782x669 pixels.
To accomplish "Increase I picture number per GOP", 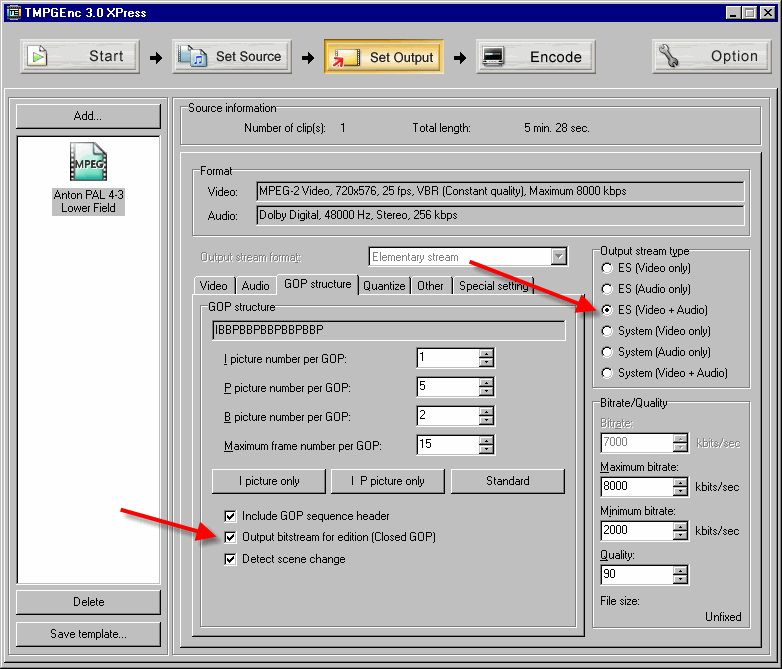I will click(x=486, y=353).
